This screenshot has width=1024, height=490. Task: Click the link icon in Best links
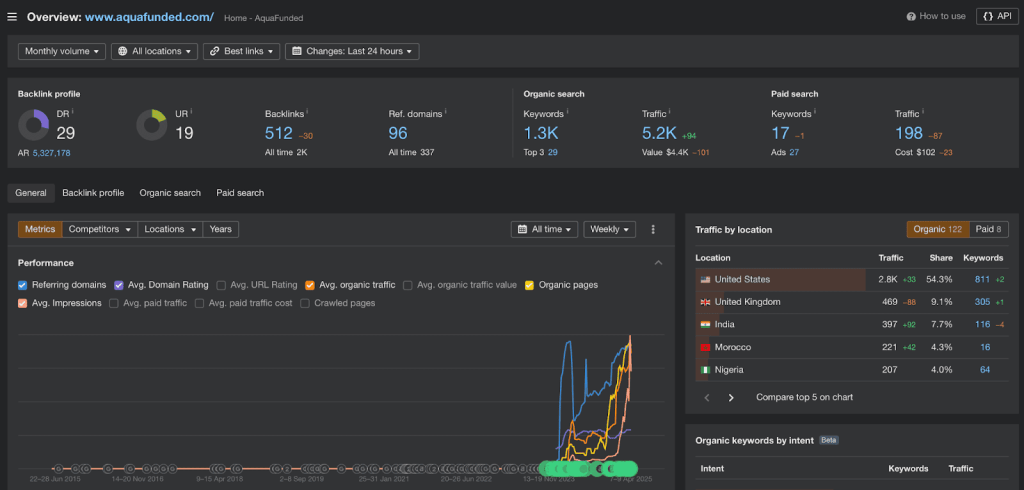[214, 51]
